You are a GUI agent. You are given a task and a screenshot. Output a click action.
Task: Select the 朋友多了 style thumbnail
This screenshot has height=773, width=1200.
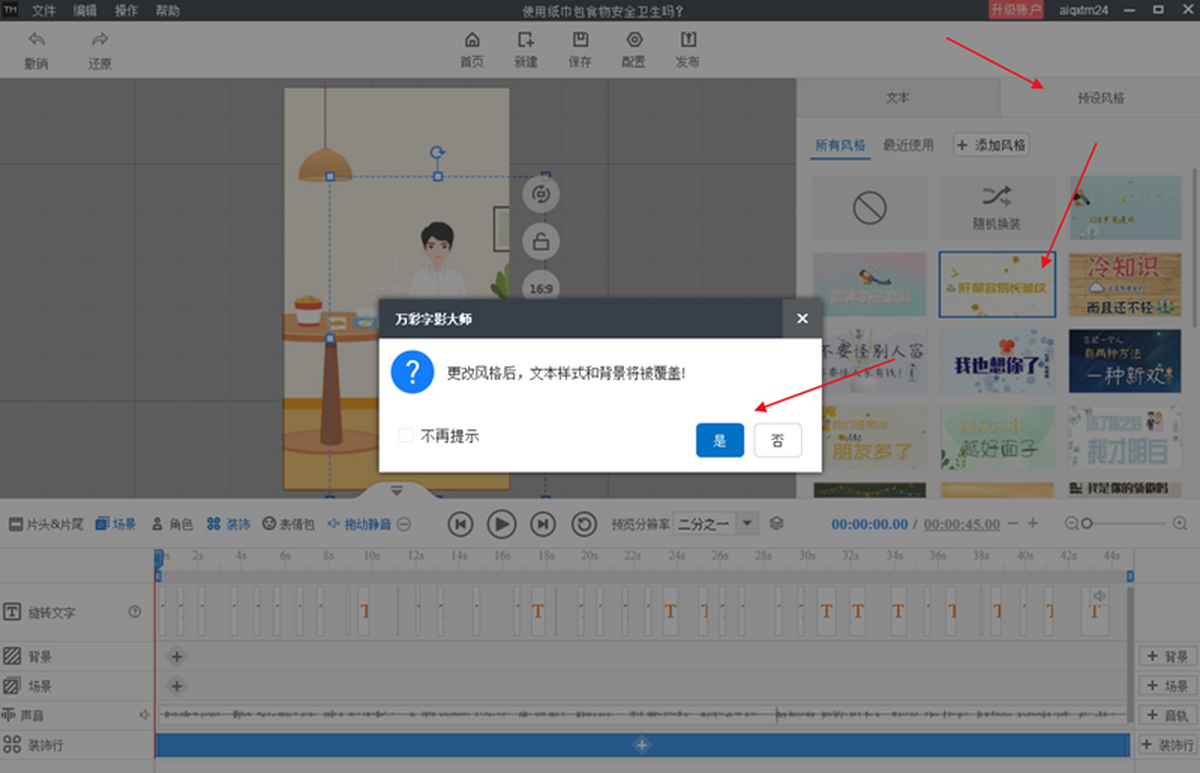[870, 437]
